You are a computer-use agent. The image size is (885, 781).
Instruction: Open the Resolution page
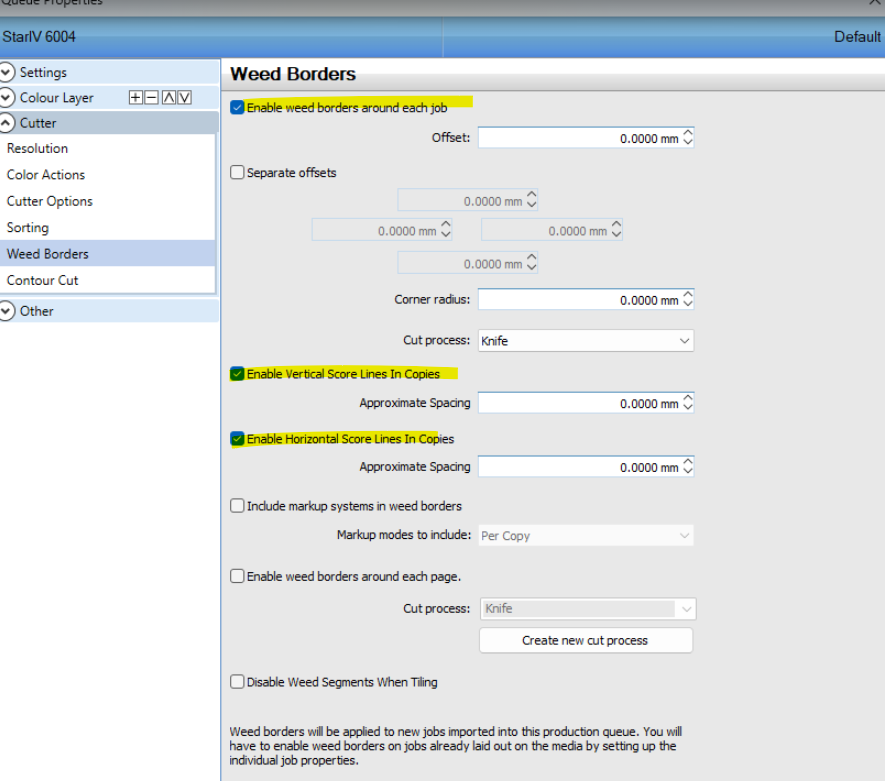tap(107, 148)
